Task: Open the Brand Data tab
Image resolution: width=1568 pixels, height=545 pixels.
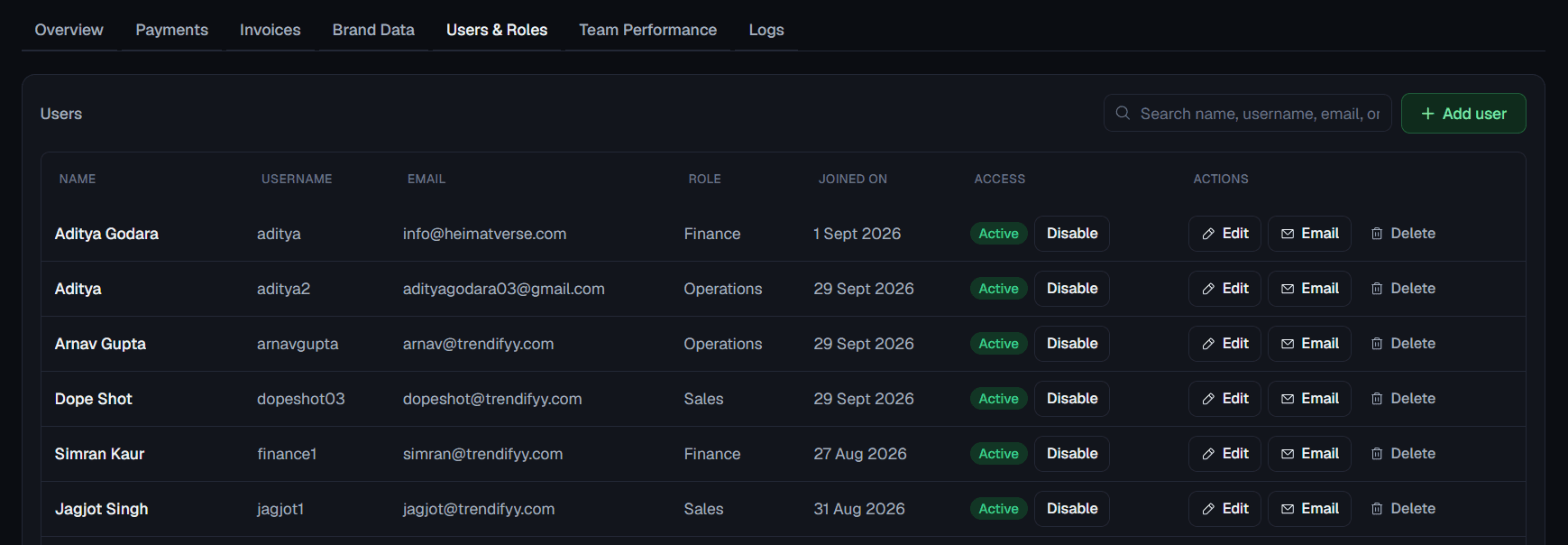Action: (373, 30)
